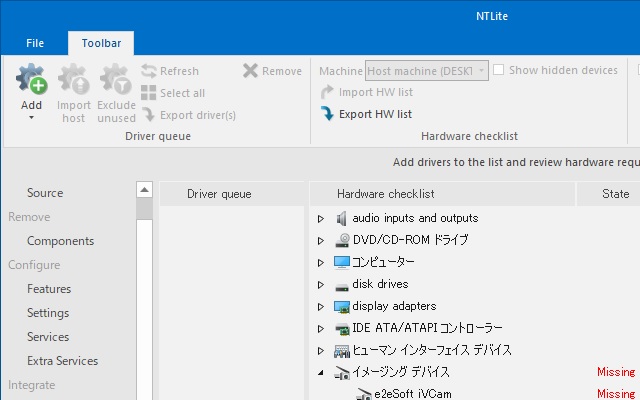Select the disk drives row text
The height and width of the screenshot is (400, 640).
click(380, 284)
